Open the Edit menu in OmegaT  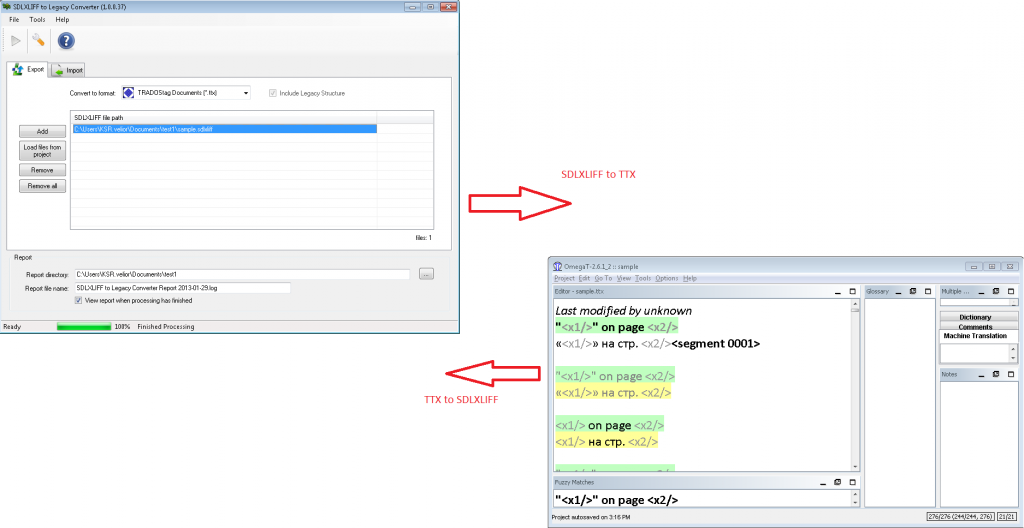(584, 278)
